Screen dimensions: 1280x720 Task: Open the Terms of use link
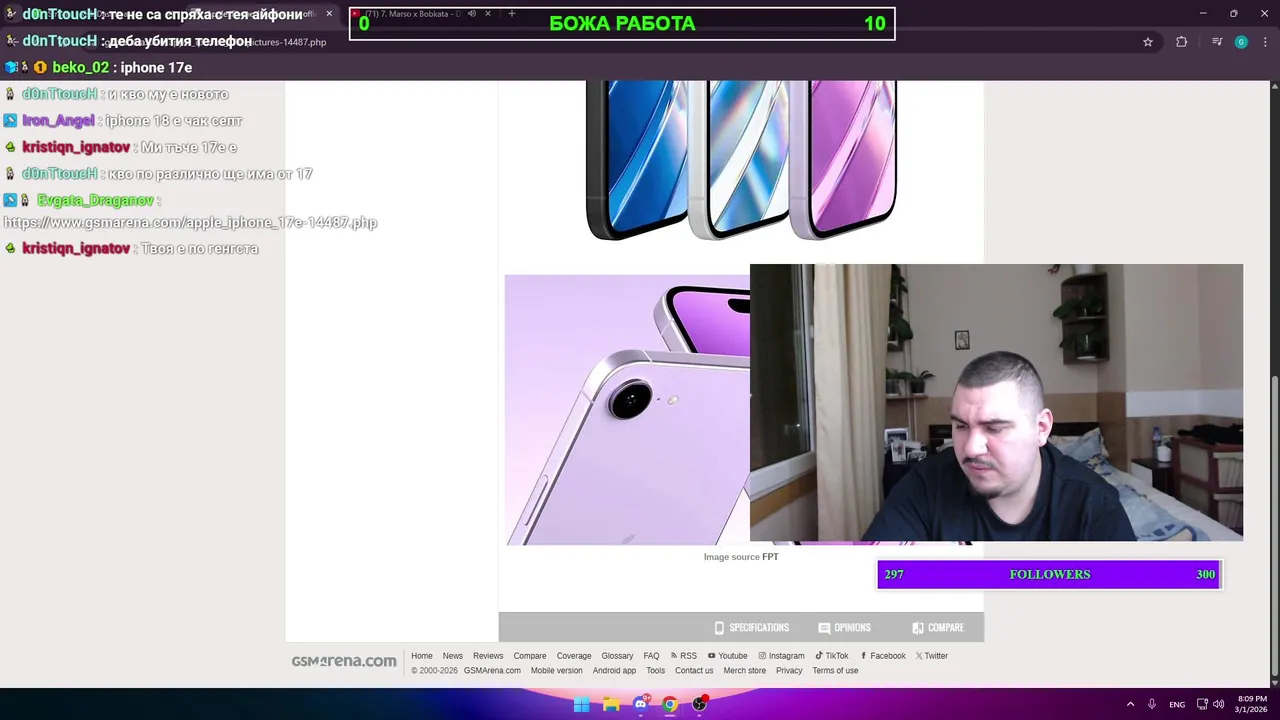coord(835,671)
